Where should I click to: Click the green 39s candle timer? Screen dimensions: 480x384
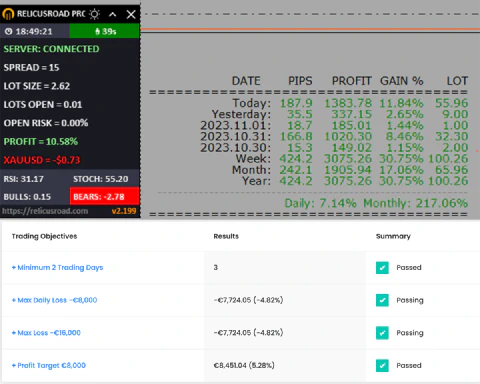105,31
